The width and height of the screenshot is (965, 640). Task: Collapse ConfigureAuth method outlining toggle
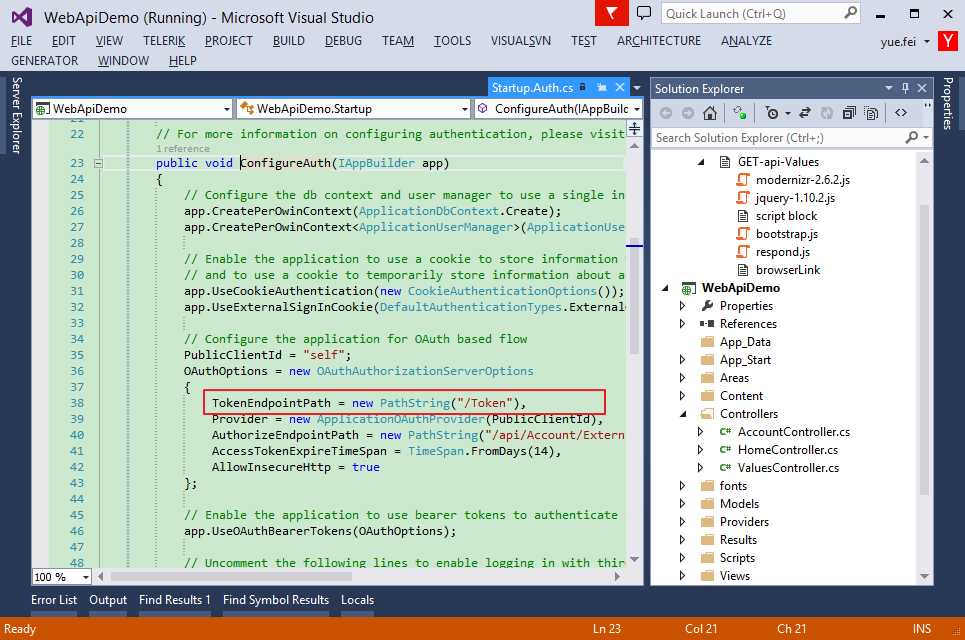(98, 163)
